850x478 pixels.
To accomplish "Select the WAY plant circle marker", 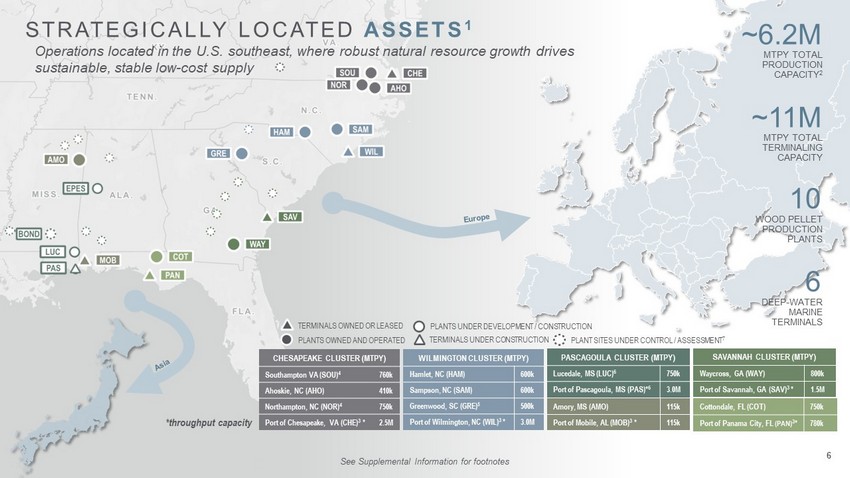I will [x=233, y=244].
